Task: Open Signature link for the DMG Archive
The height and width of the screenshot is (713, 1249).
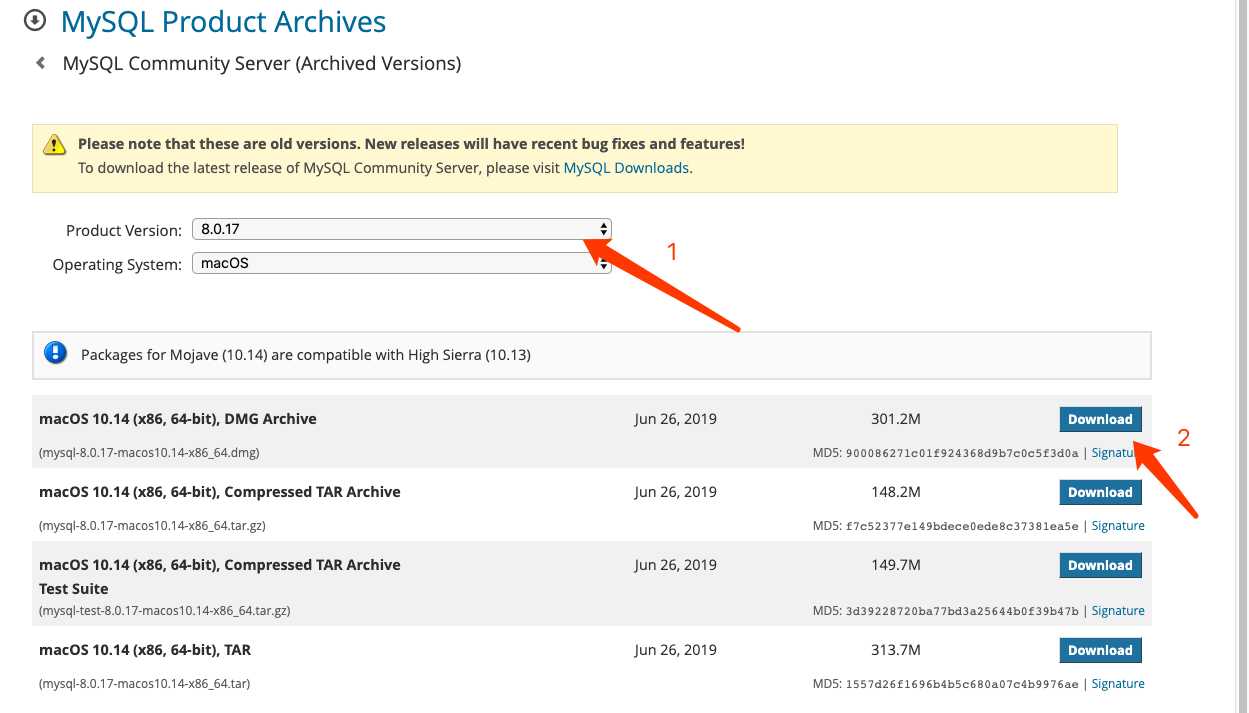Action: pyautogui.click(x=1118, y=453)
